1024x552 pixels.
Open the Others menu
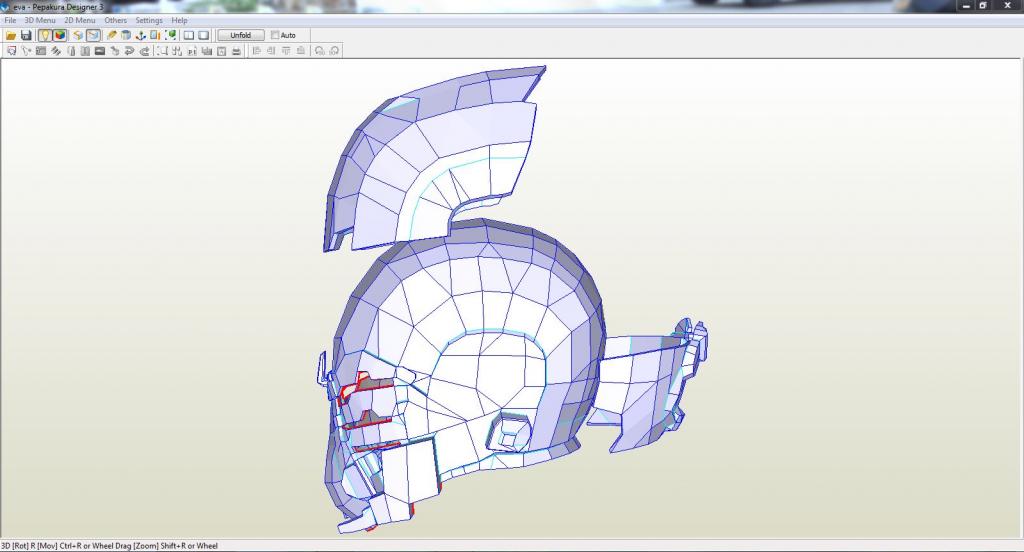click(x=116, y=20)
